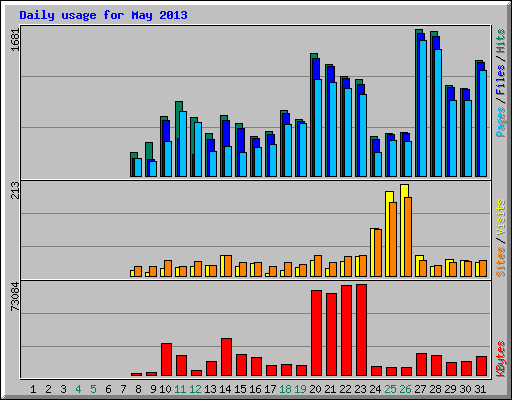This screenshot has width=512, height=400.
Task: Click day label 2 on the x-axis
Action: (48, 389)
